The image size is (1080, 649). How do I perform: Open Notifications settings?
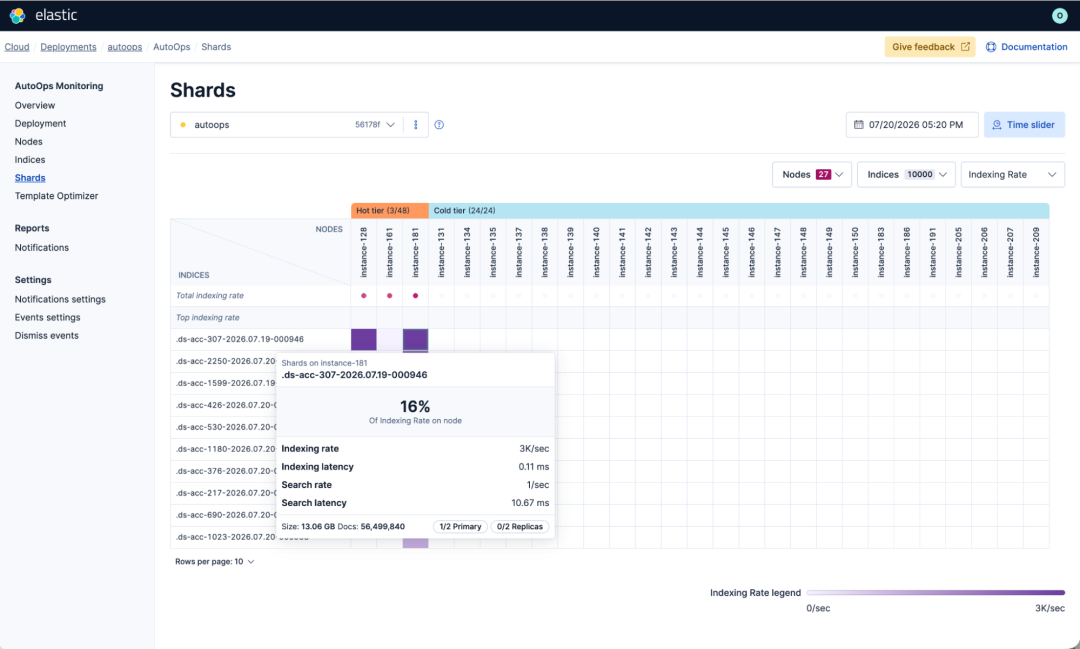click(61, 299)
